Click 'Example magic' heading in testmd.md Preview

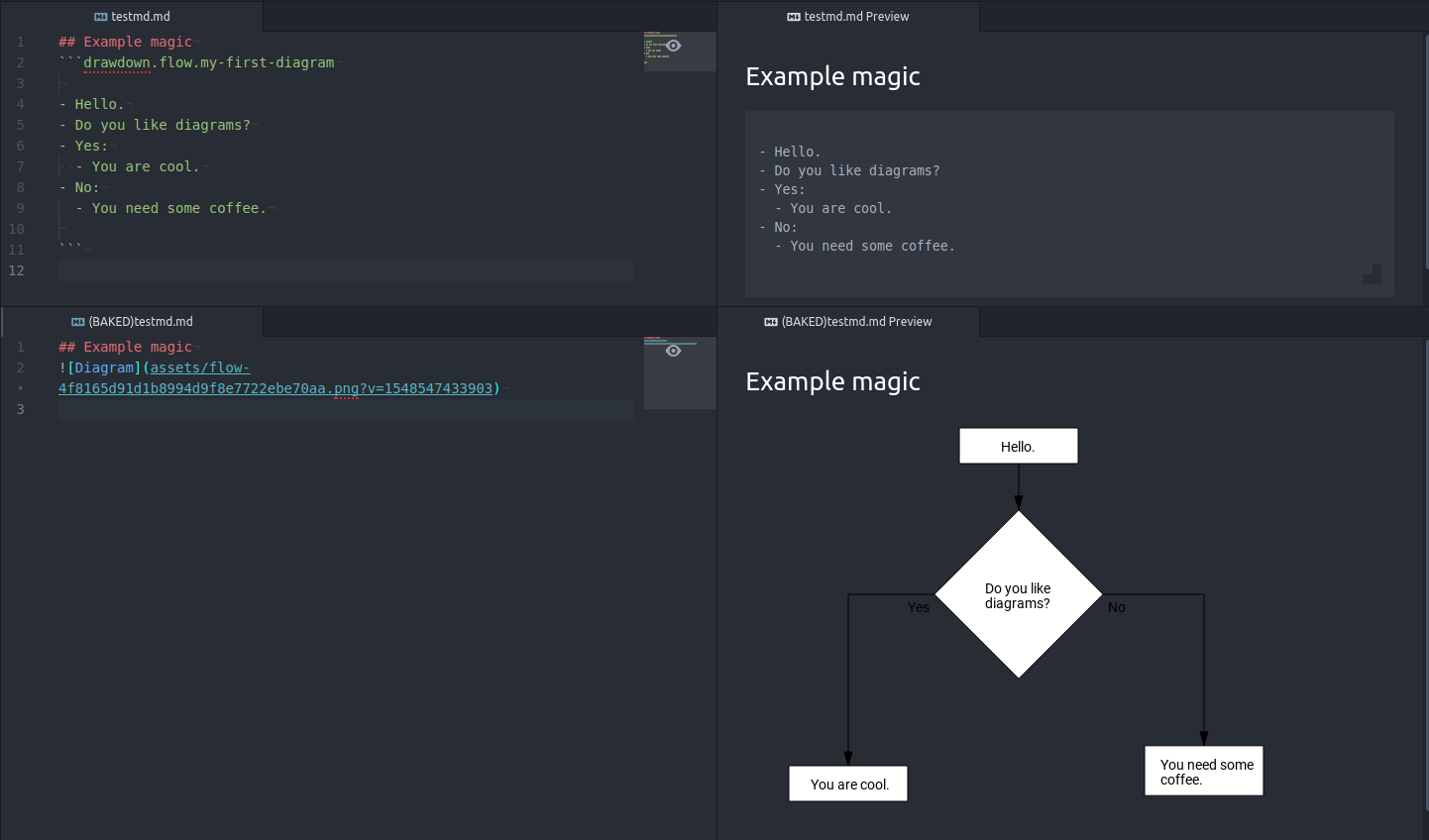[832, 76]
